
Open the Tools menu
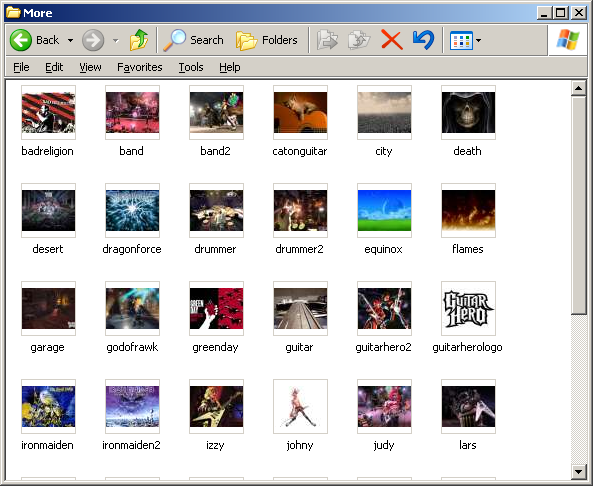coord(191,67)
